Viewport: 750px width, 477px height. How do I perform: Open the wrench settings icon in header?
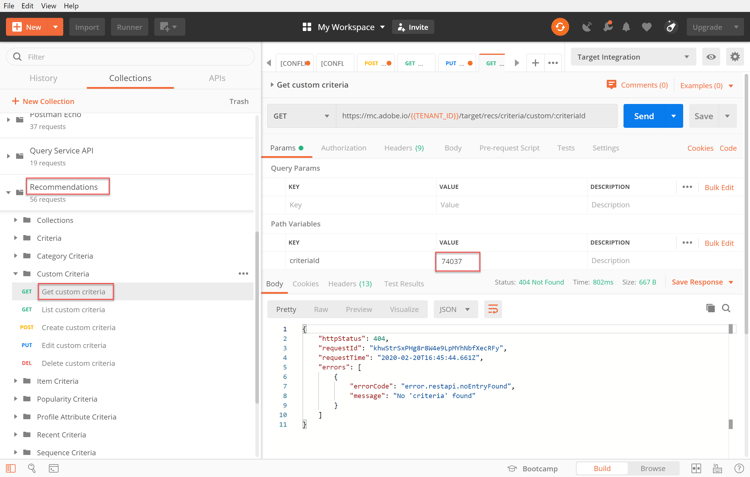607,27
